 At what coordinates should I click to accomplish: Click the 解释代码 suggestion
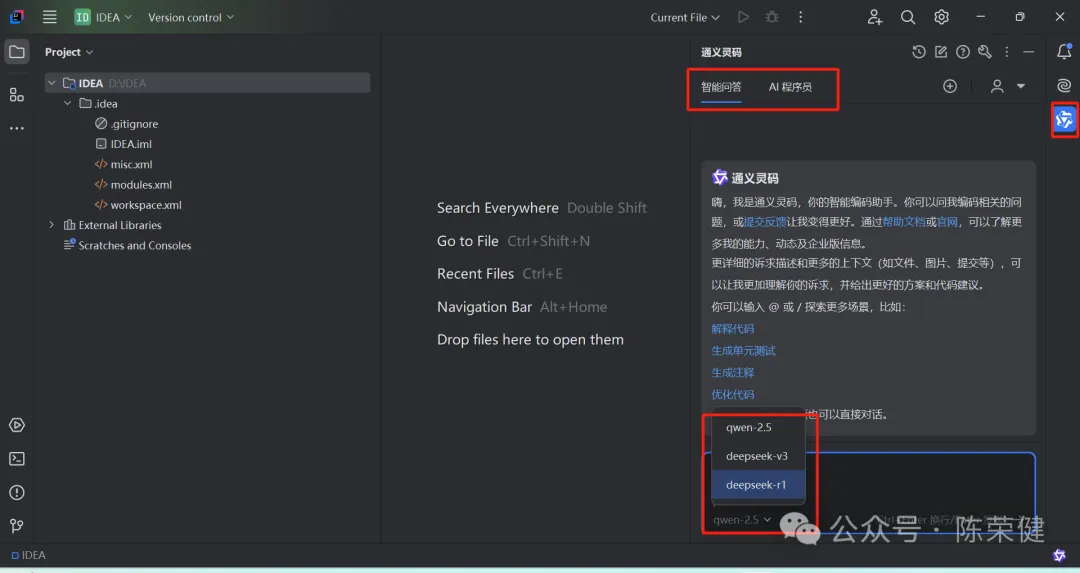click(x=733, y=329)
